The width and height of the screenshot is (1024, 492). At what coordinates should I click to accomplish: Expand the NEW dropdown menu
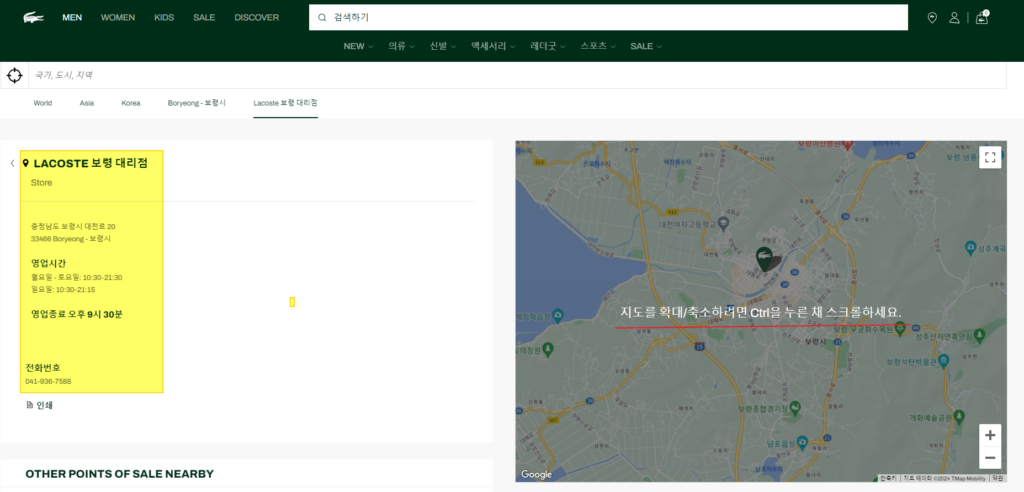(359, 46)
